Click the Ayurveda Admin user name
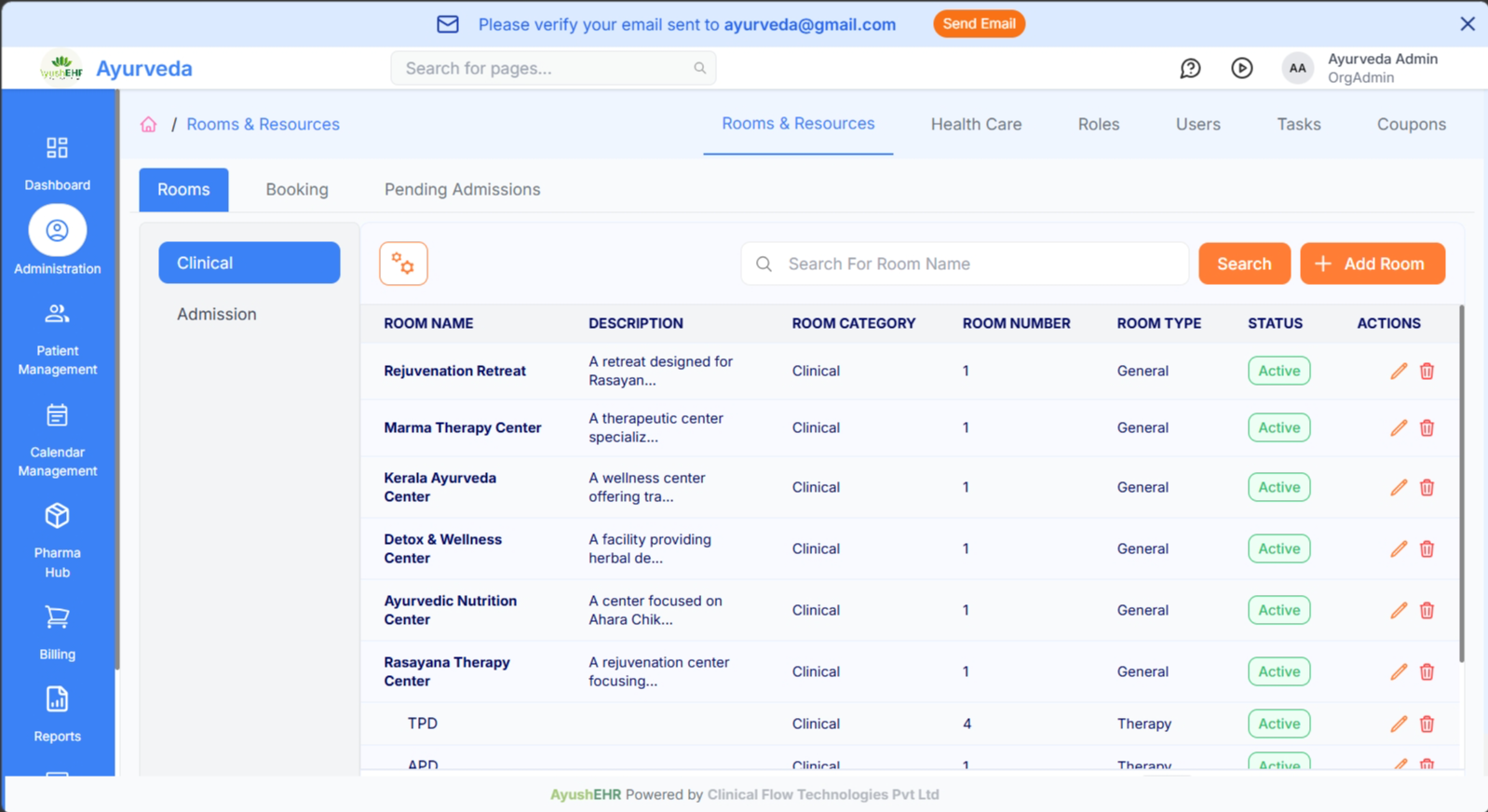 pos(1382,59)
